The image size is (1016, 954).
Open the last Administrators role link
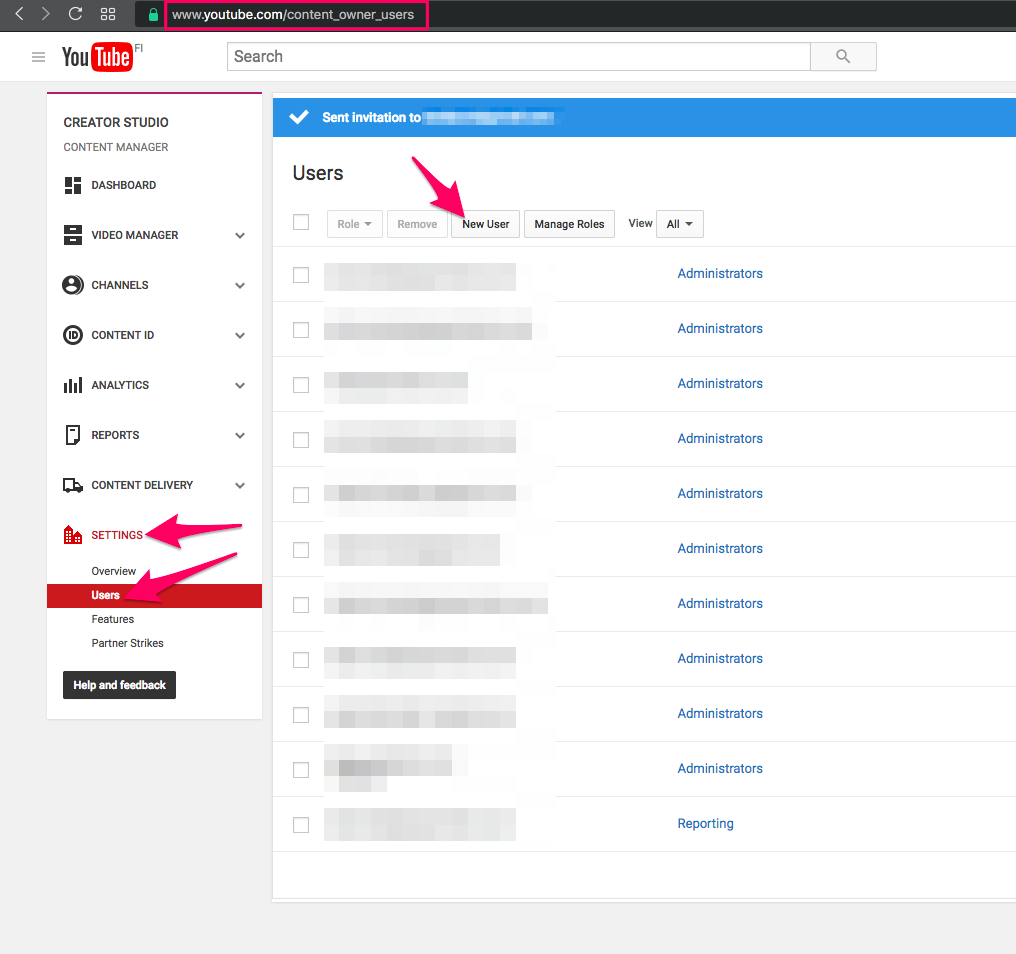coord(720,768)
